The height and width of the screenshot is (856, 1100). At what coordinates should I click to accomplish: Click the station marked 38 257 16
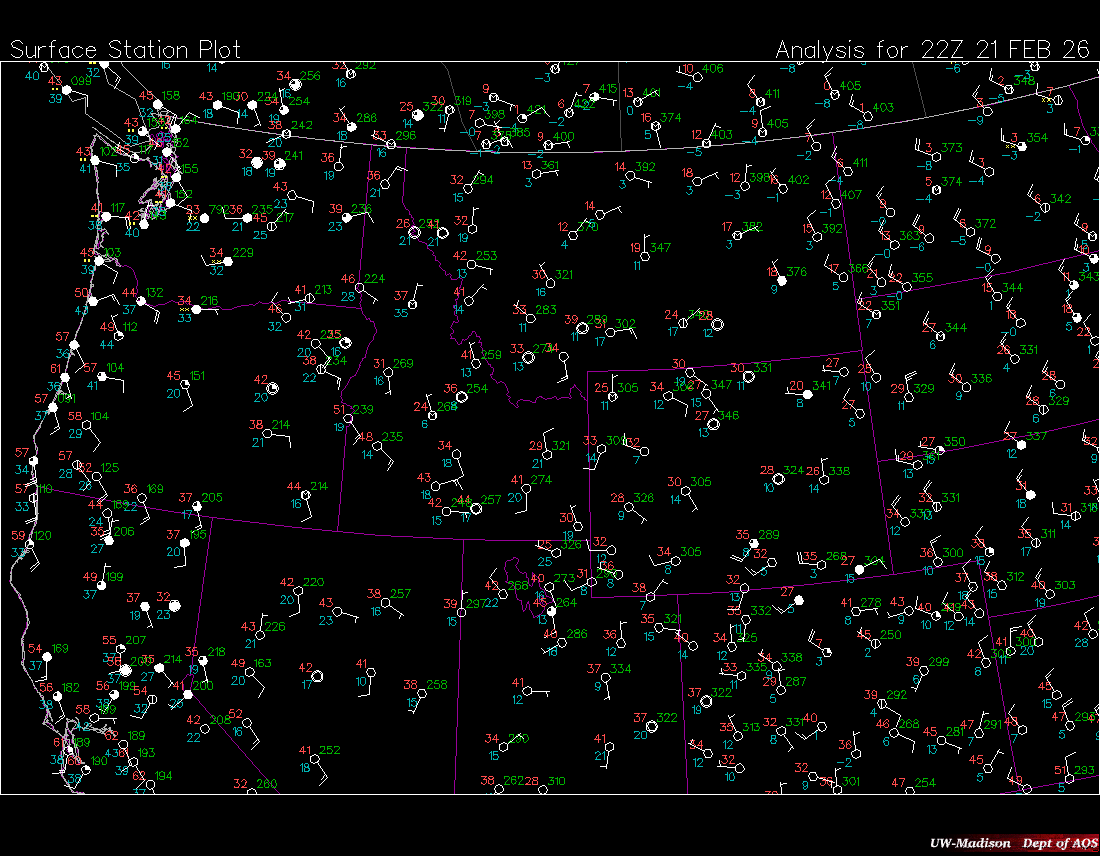[x=388, y=602]
